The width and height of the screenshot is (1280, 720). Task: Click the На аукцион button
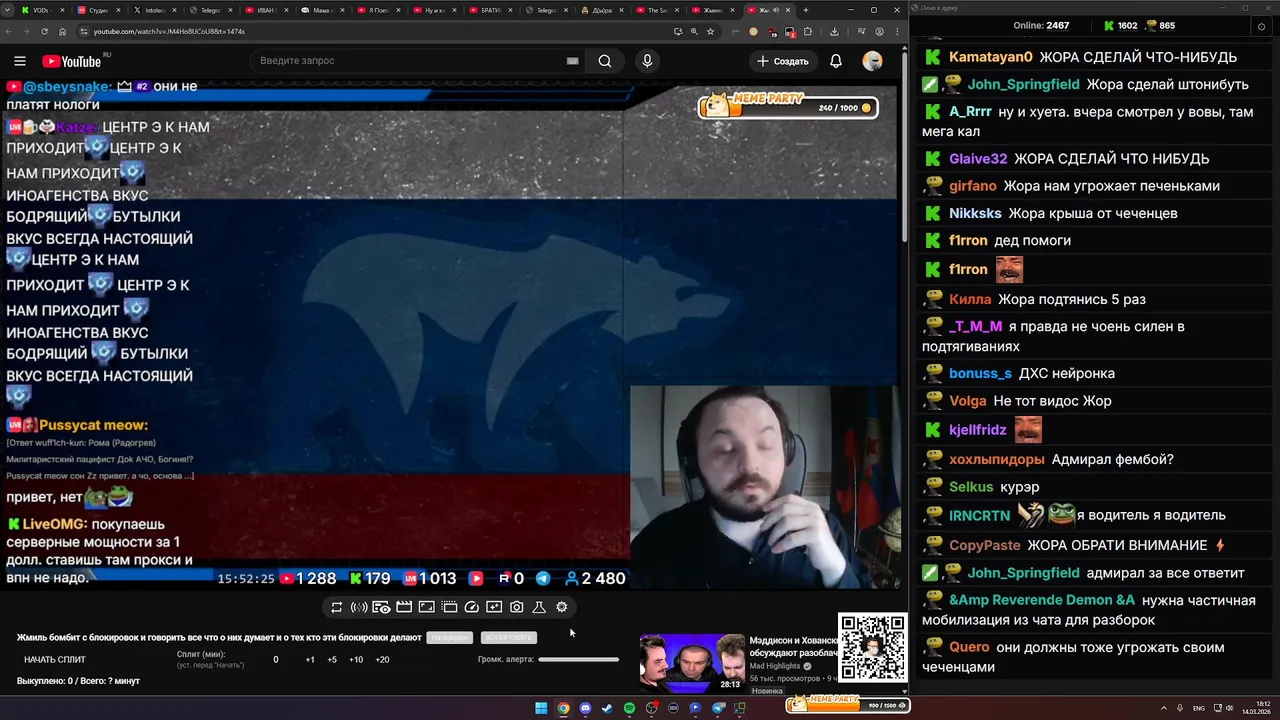point(449,637)
